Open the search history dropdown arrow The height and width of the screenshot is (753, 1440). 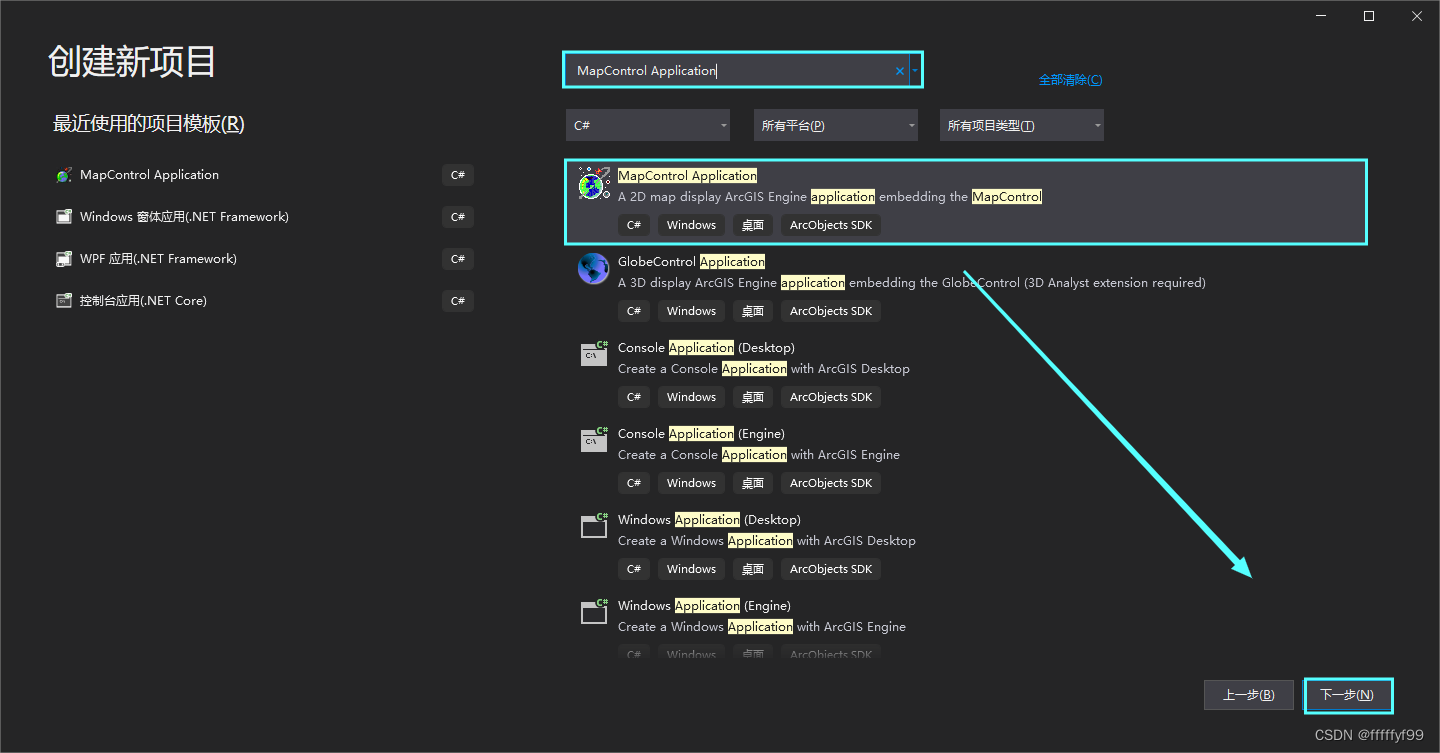[x=915, y=71]
